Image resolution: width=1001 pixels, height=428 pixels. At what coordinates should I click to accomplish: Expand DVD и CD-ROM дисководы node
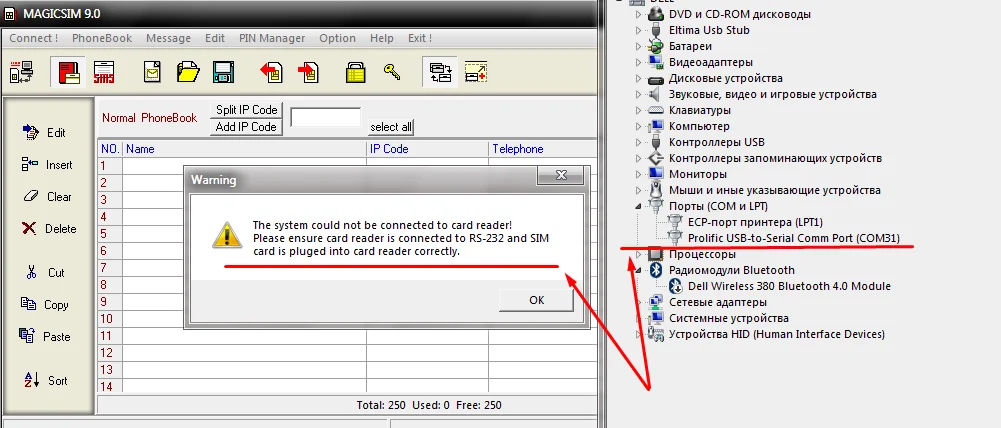tap(638, 14)
